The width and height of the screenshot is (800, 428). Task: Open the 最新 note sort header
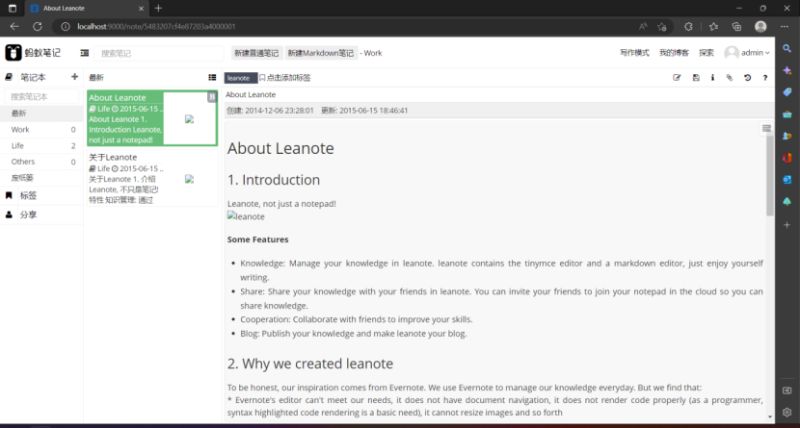[x=96, y=78]
